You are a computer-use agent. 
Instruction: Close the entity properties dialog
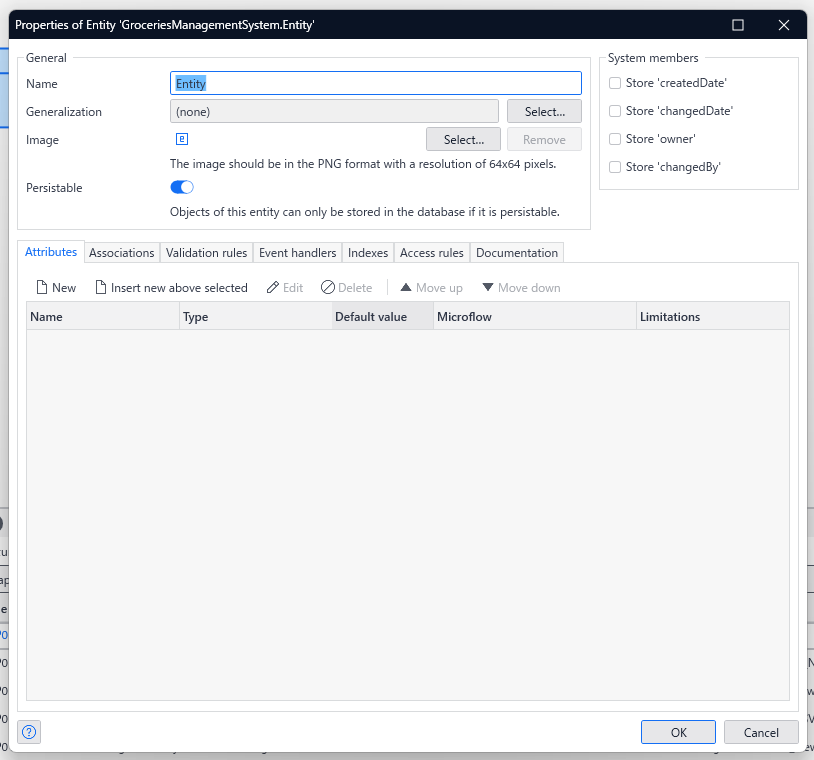pos(784,25)
